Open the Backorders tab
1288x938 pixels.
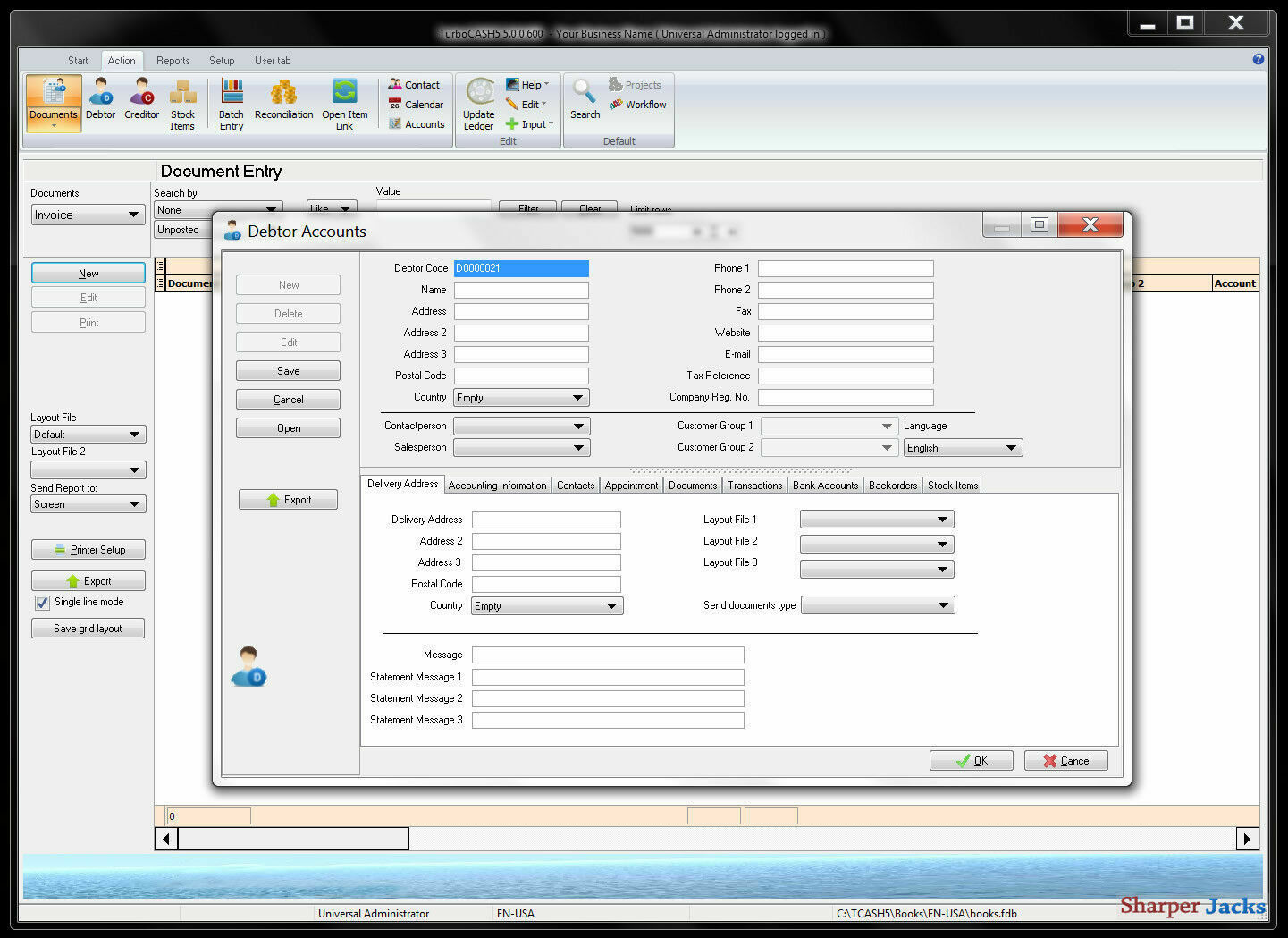[x=893, y=486]
